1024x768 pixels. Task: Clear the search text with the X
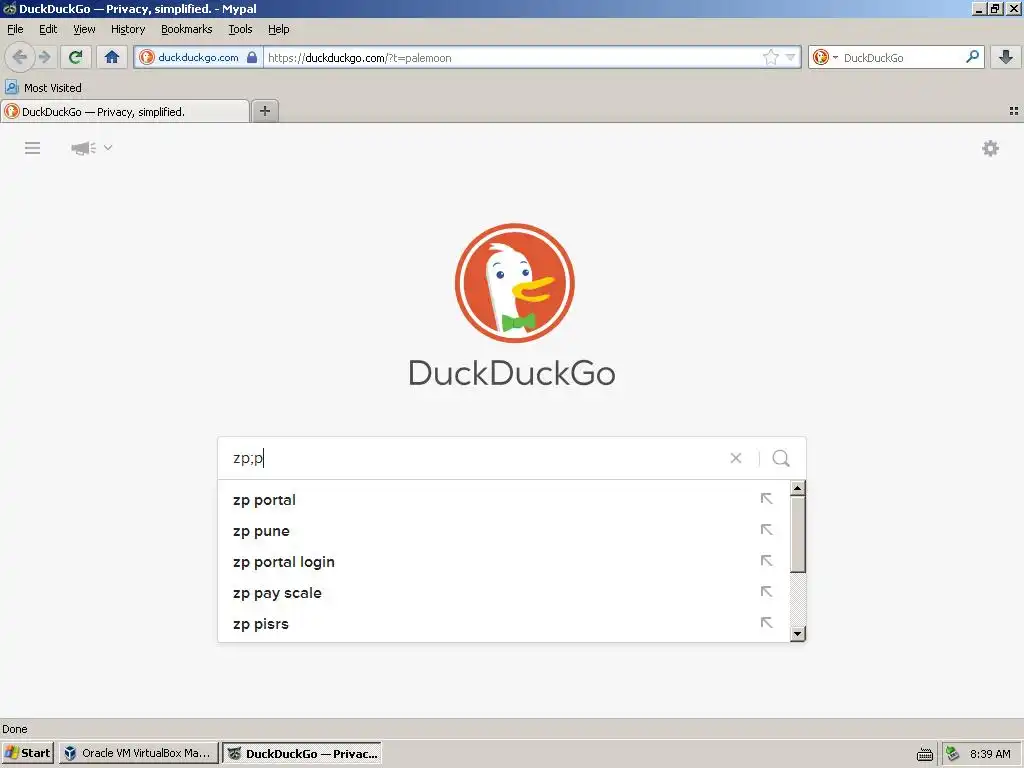click(736, 458)
